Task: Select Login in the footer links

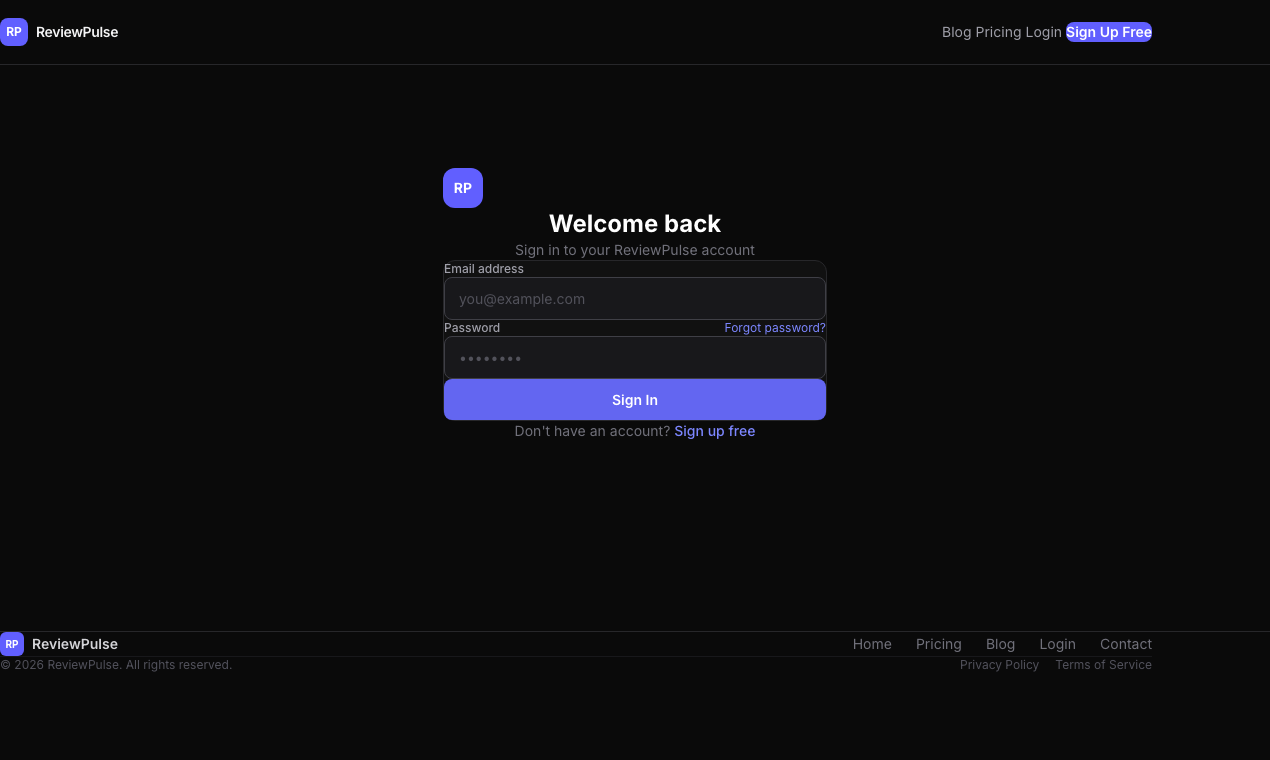Action: [x=1057, y=644]
